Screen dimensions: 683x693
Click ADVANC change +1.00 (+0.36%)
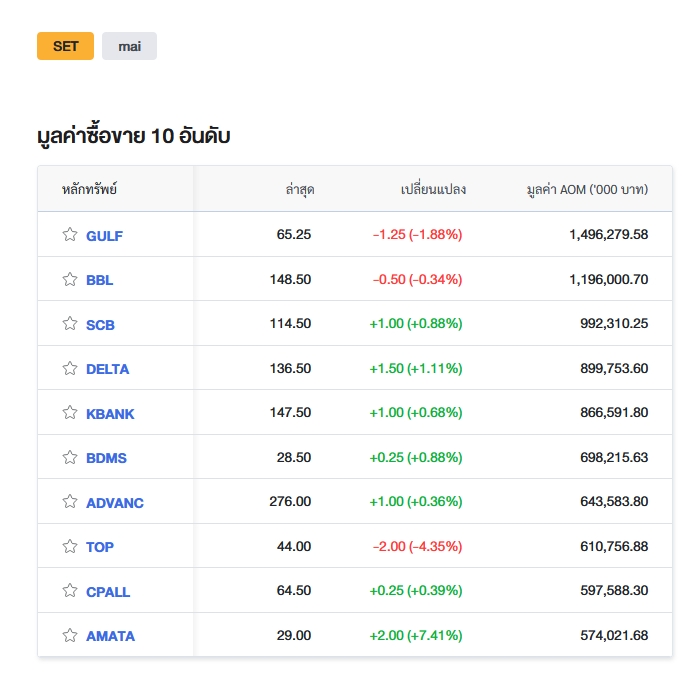[416, 501]
